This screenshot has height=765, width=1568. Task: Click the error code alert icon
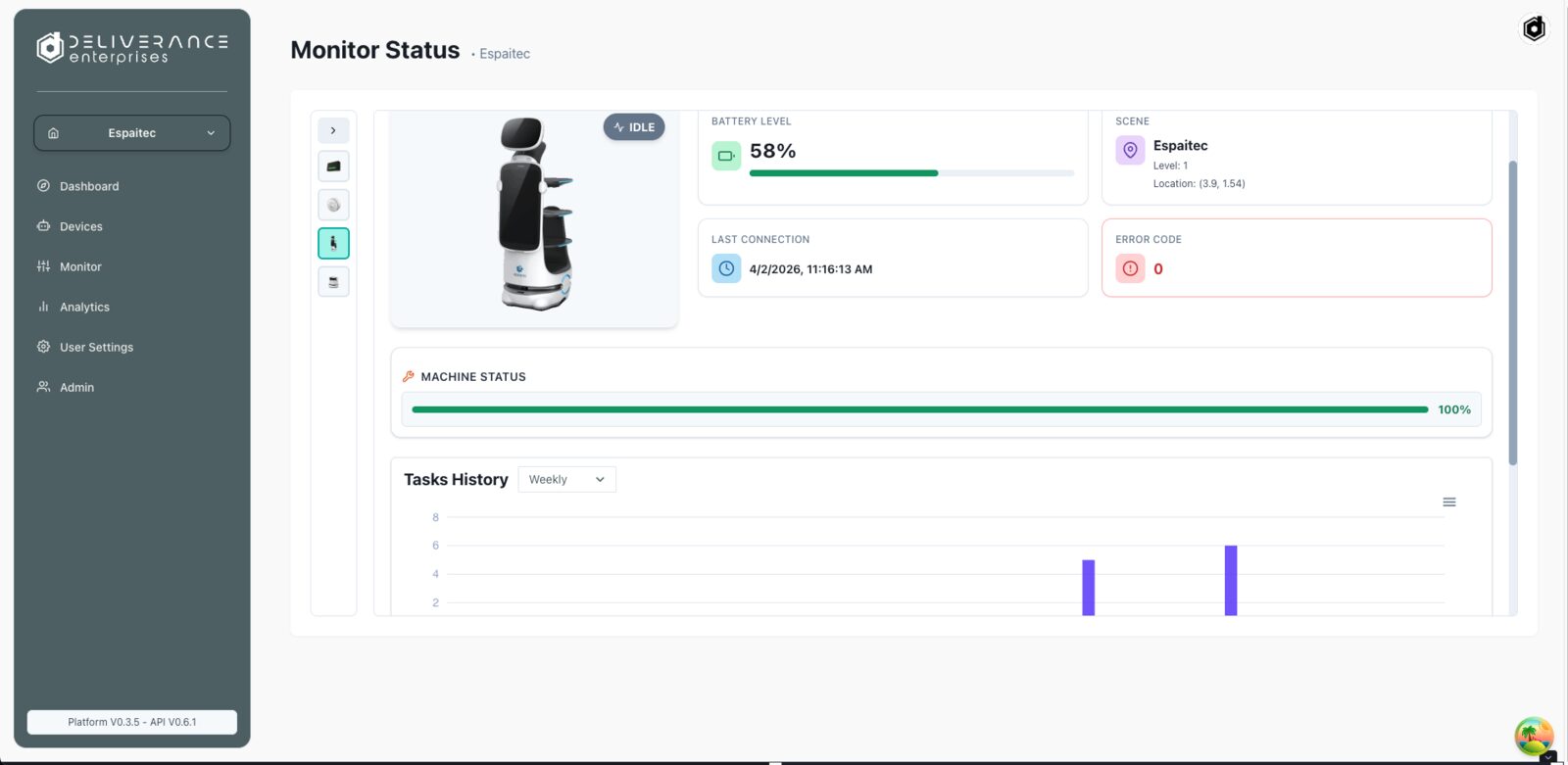tap(1130, 268)
